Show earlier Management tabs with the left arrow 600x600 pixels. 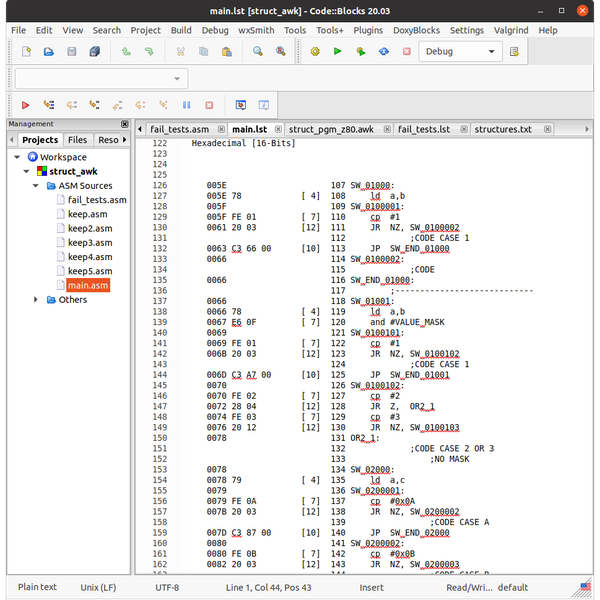(x=11, y=140)
